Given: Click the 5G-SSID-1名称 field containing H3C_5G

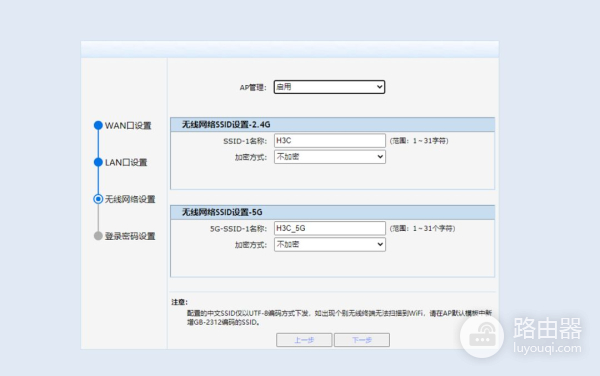Looking at the screenshot, I should coord(329,228).
